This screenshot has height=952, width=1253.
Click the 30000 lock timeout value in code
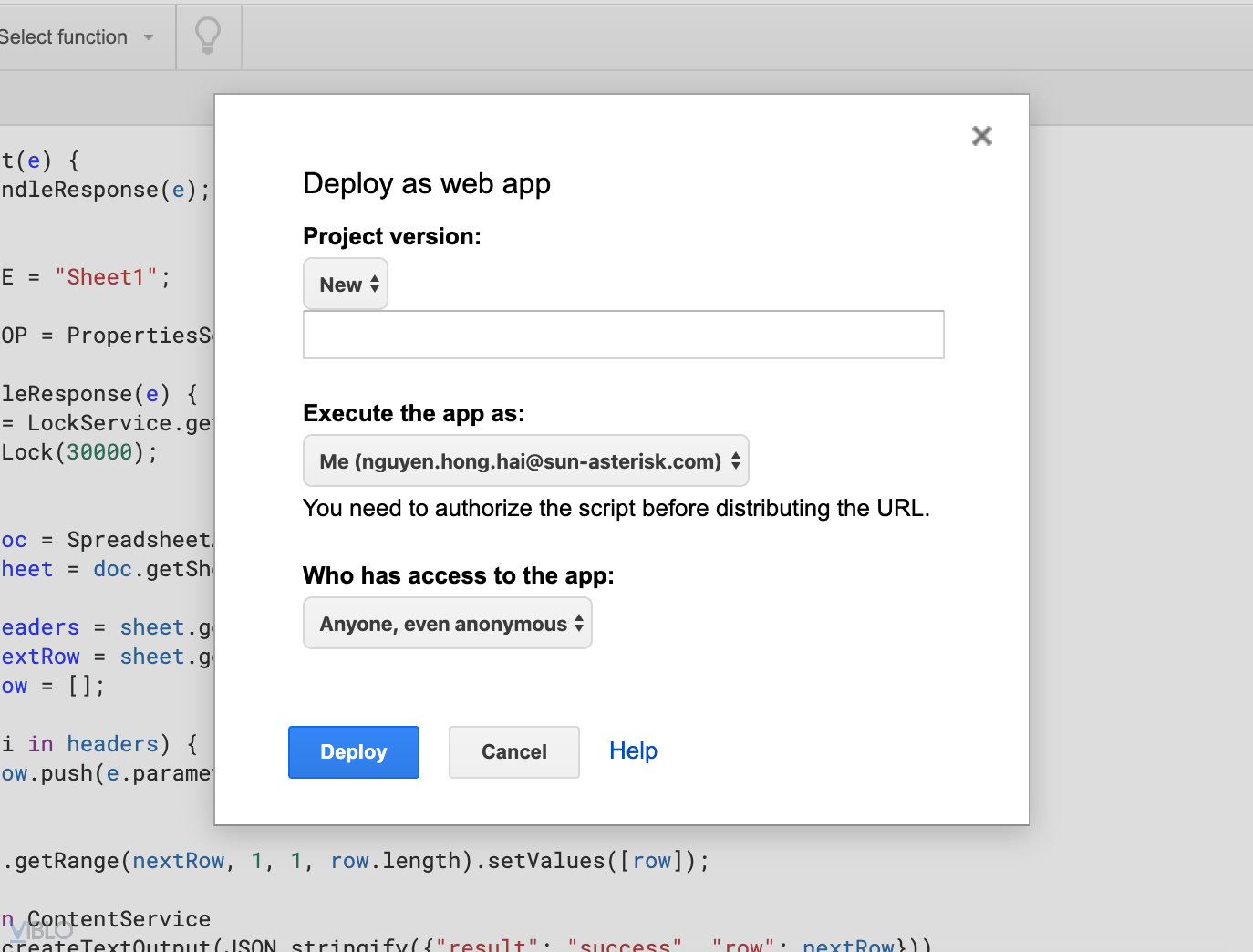(x=99, y=452)
